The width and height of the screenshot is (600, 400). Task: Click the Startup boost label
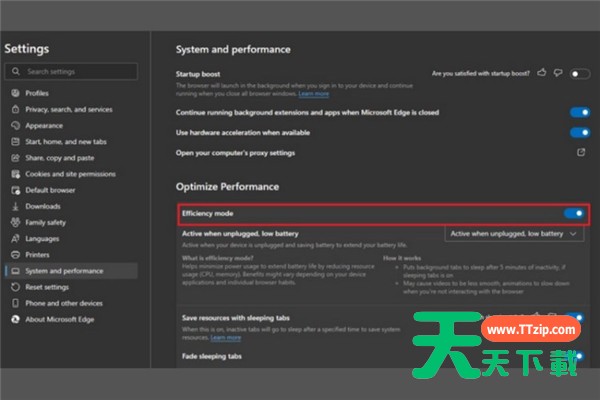[x=198, y=74]
